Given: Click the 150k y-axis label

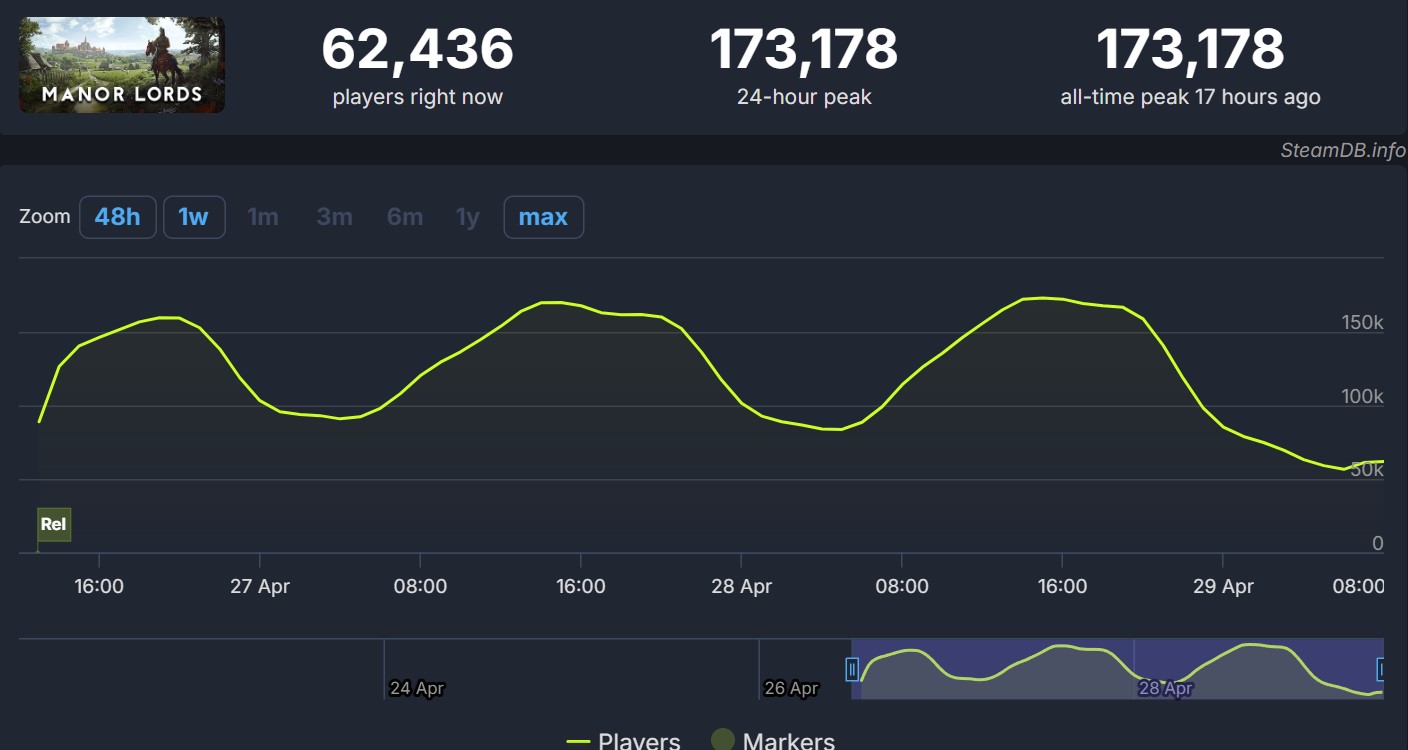Looking at the screenshot, I should point(1362,323).
